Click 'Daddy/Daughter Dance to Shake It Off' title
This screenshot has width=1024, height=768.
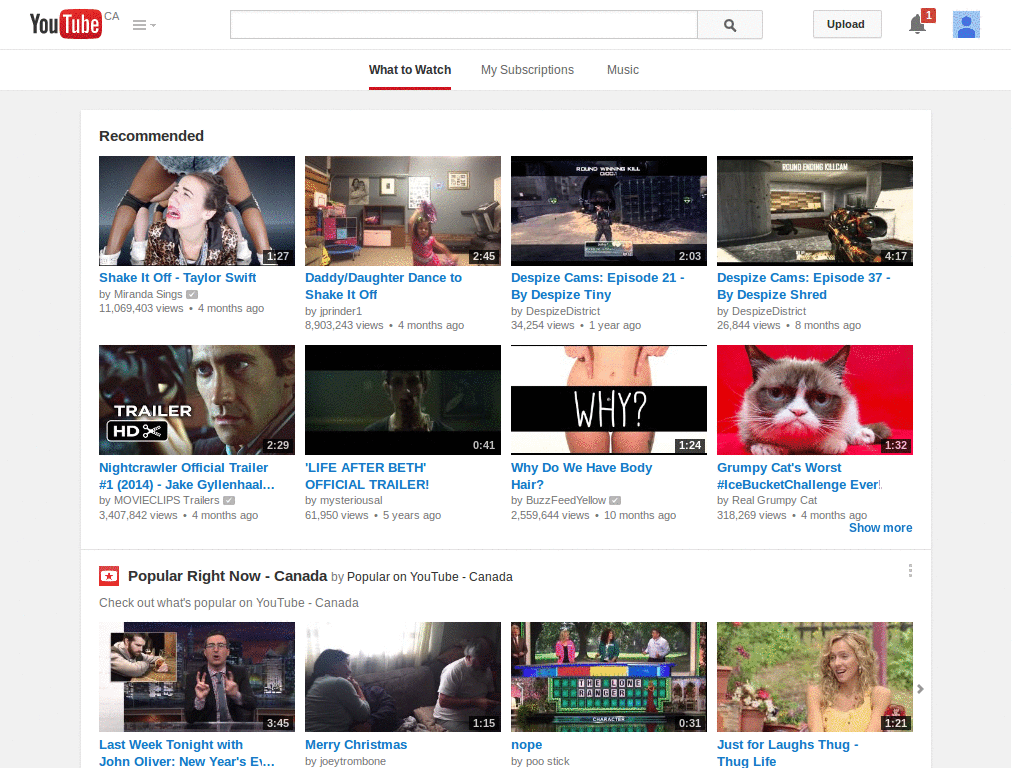pos(383,286)
